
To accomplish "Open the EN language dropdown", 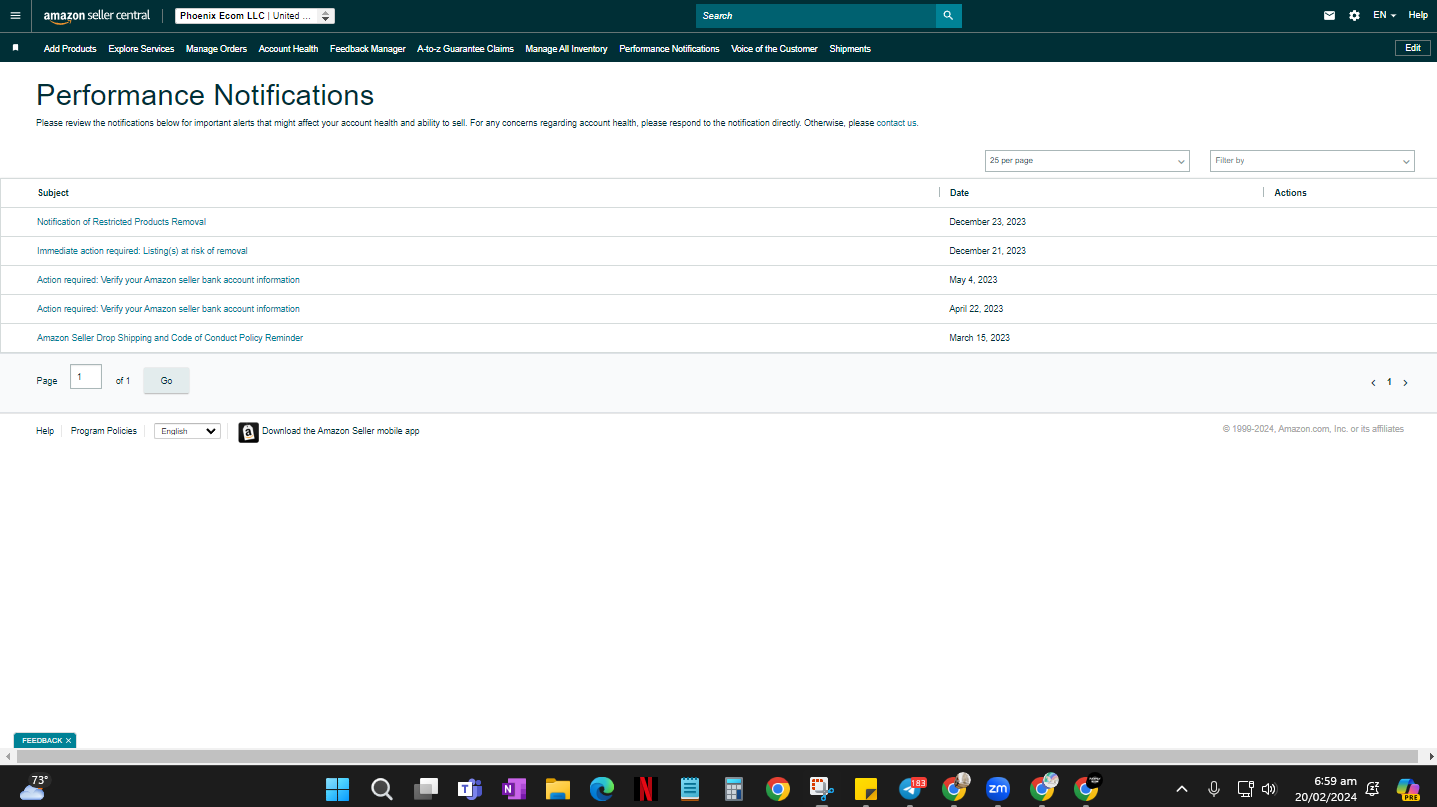I will [x=1384, y=16].
